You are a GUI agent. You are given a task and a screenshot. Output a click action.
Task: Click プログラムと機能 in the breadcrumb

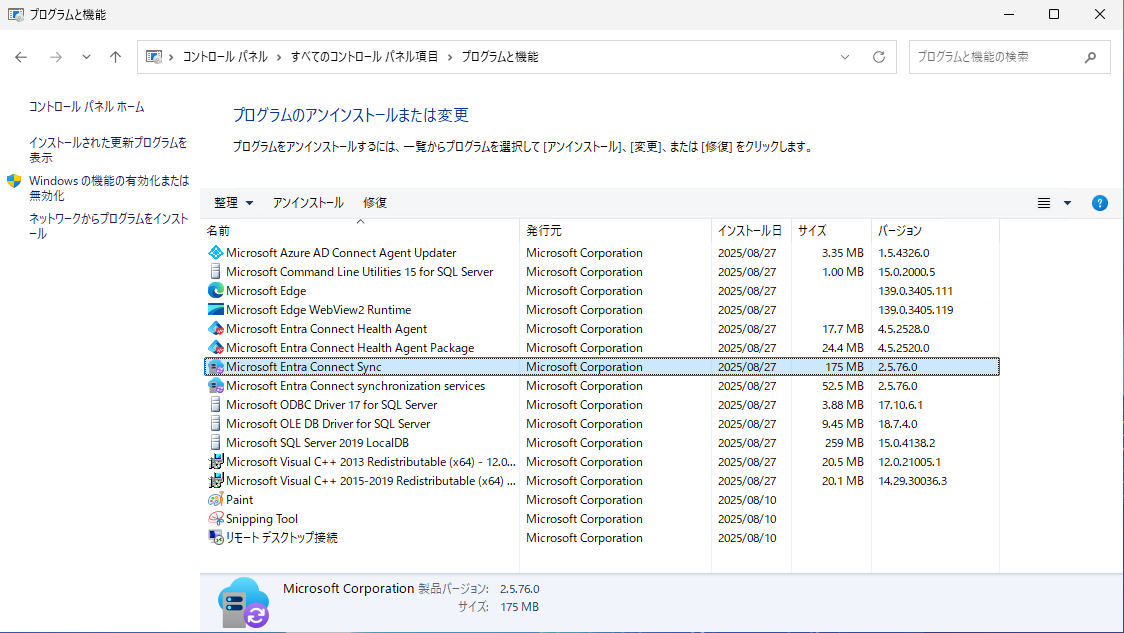pyautogui.click(x=500, y=57)
